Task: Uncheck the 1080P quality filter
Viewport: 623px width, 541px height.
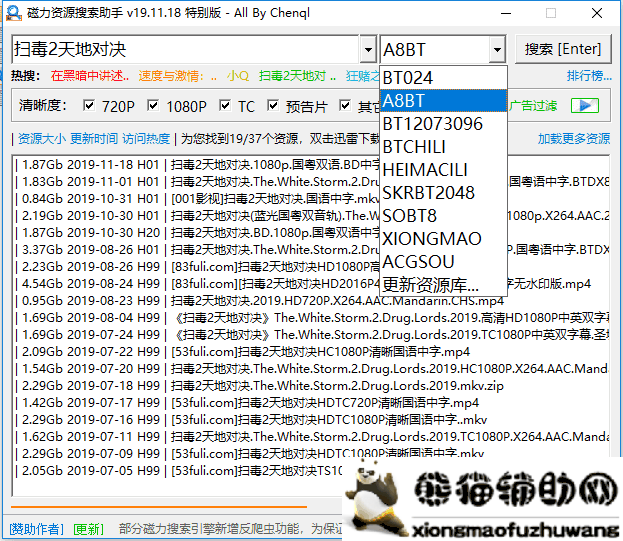Action: (154, 106)
